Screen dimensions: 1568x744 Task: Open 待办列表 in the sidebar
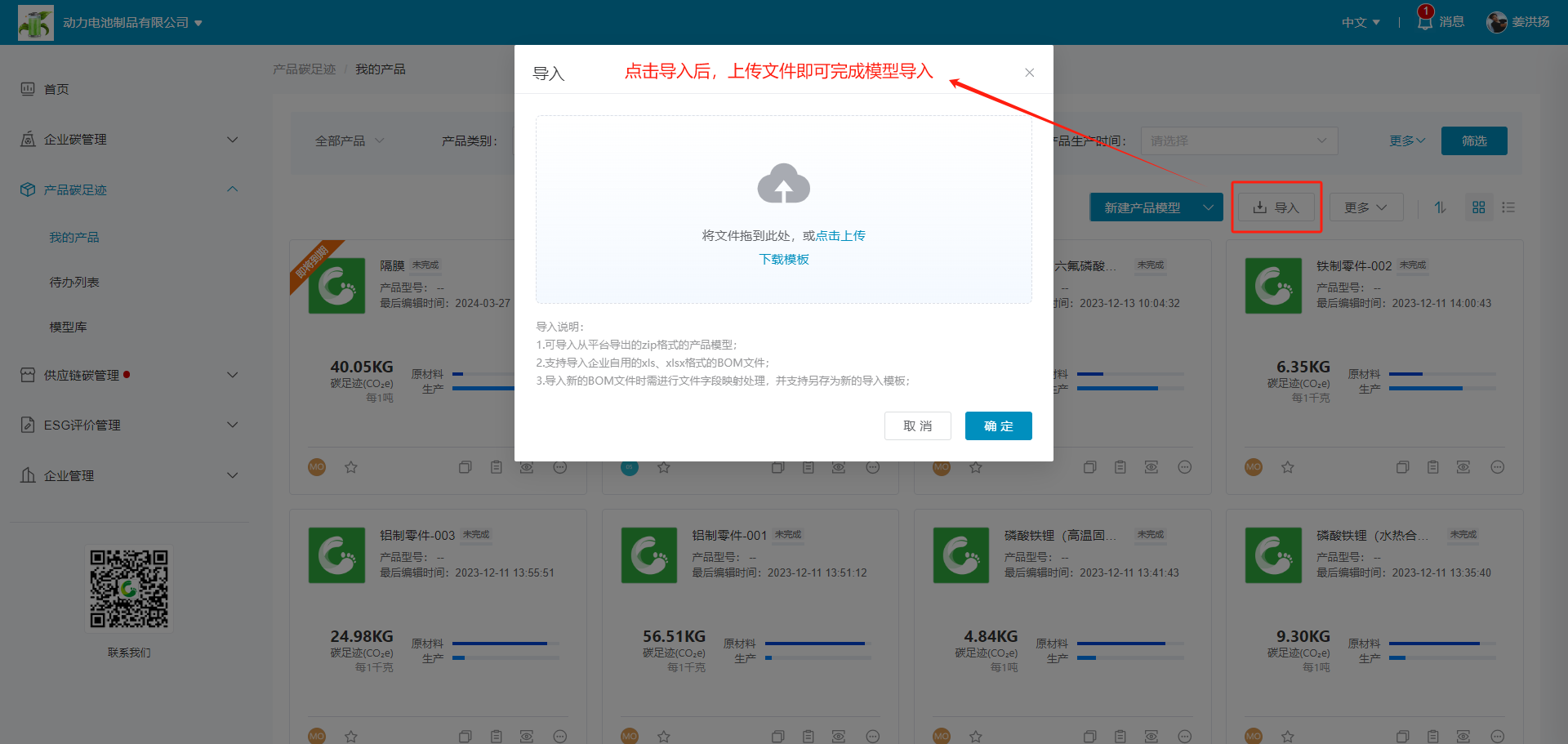point(74,282)
